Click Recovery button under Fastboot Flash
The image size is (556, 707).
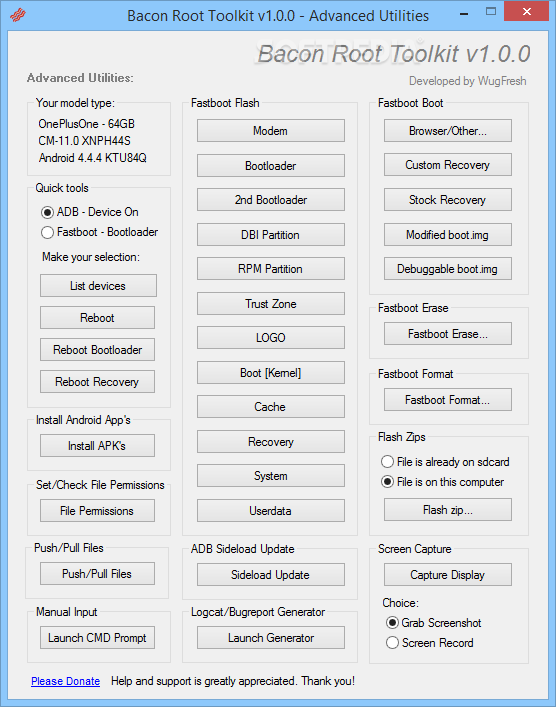coord(271,441)
